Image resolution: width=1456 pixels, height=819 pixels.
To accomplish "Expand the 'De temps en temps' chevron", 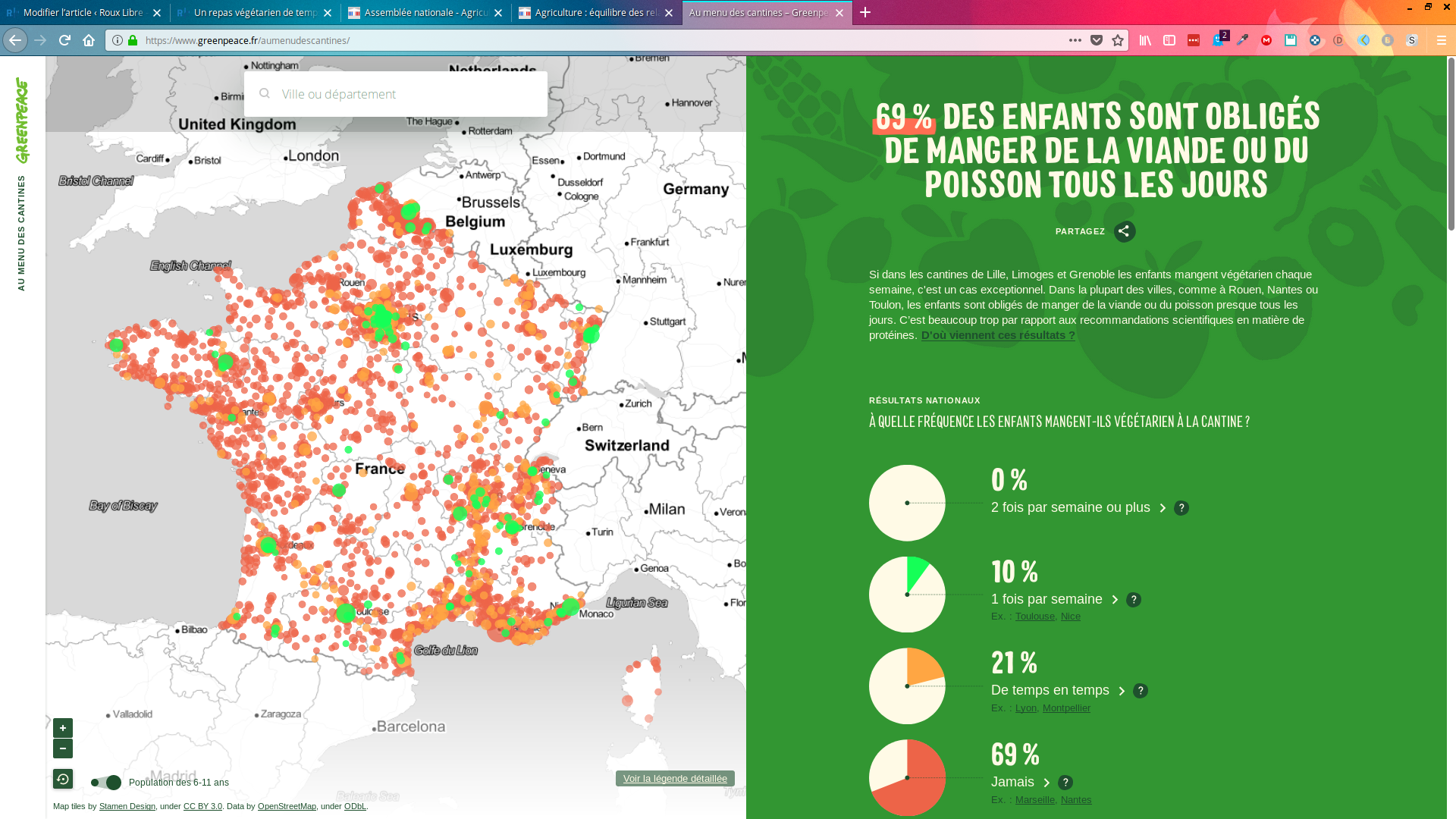I will pos(1122,691).
